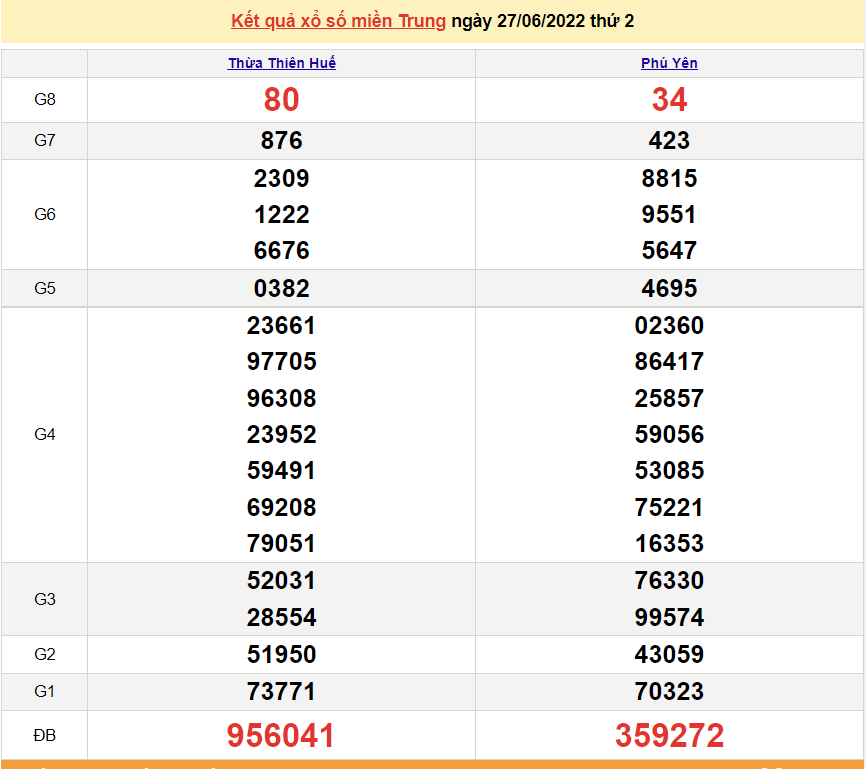
Task: Select G1 number 73771
Action: click(x=282, y=691)
